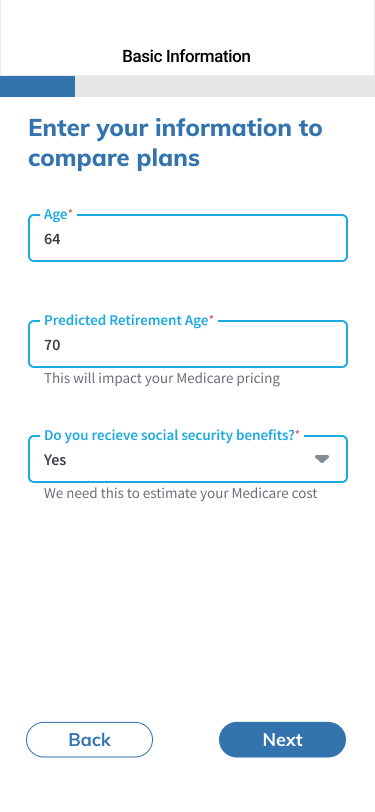
Task: Click the Age input field
Action: pyautogui.click(x=188, y=238)
